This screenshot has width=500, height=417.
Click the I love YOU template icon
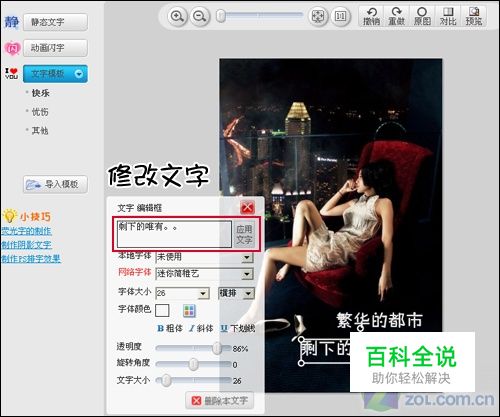[11, 73]
